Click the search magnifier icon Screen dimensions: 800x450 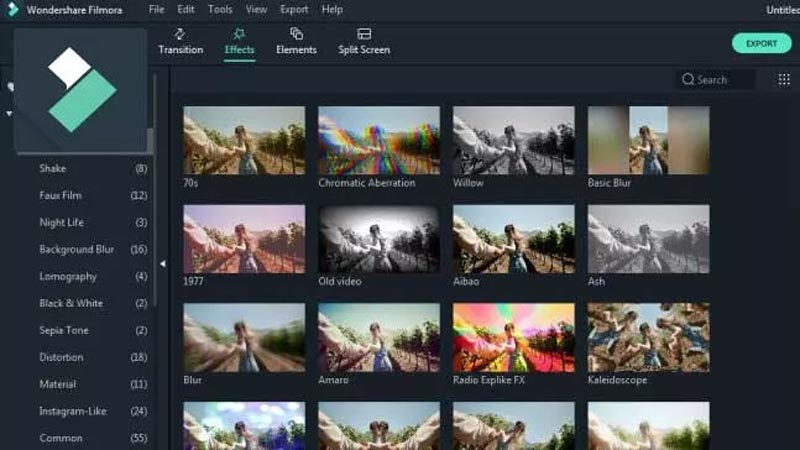pyautogui.click(x=688, y=79)
